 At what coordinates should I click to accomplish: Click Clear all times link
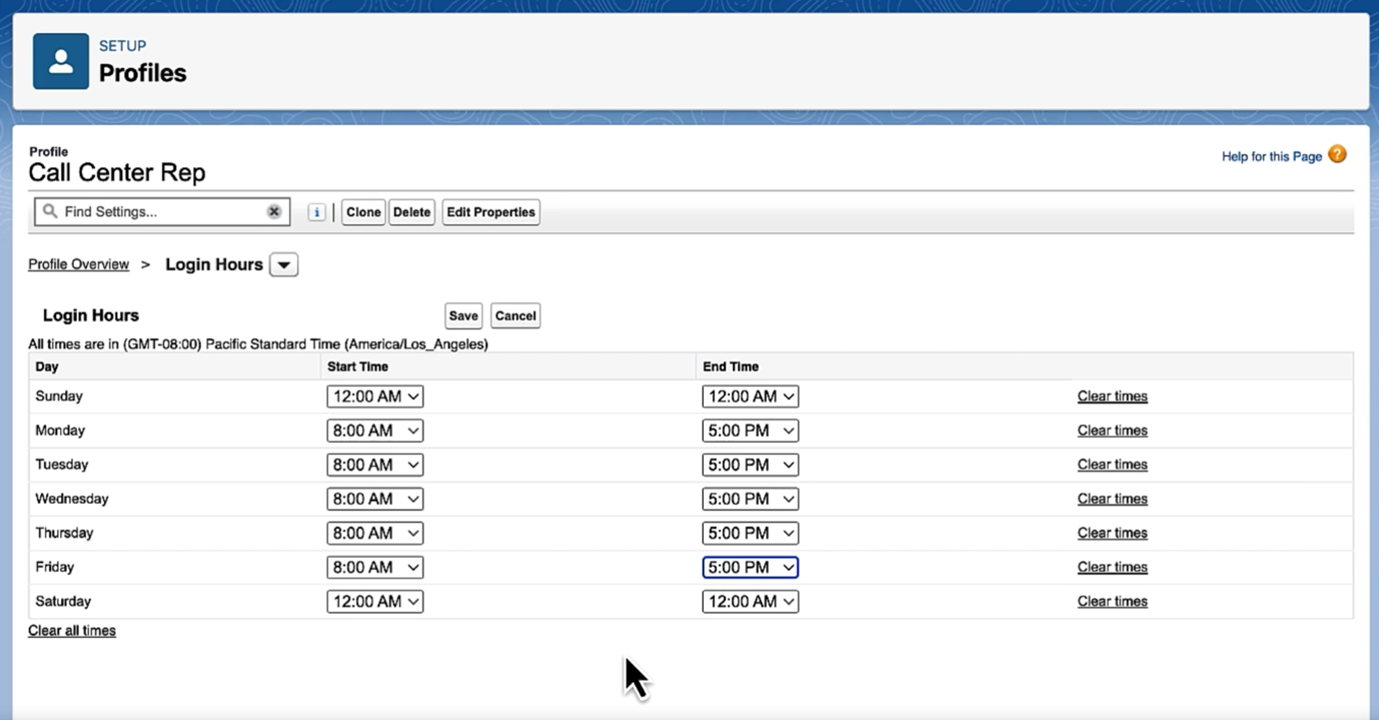tap(72, 631)
